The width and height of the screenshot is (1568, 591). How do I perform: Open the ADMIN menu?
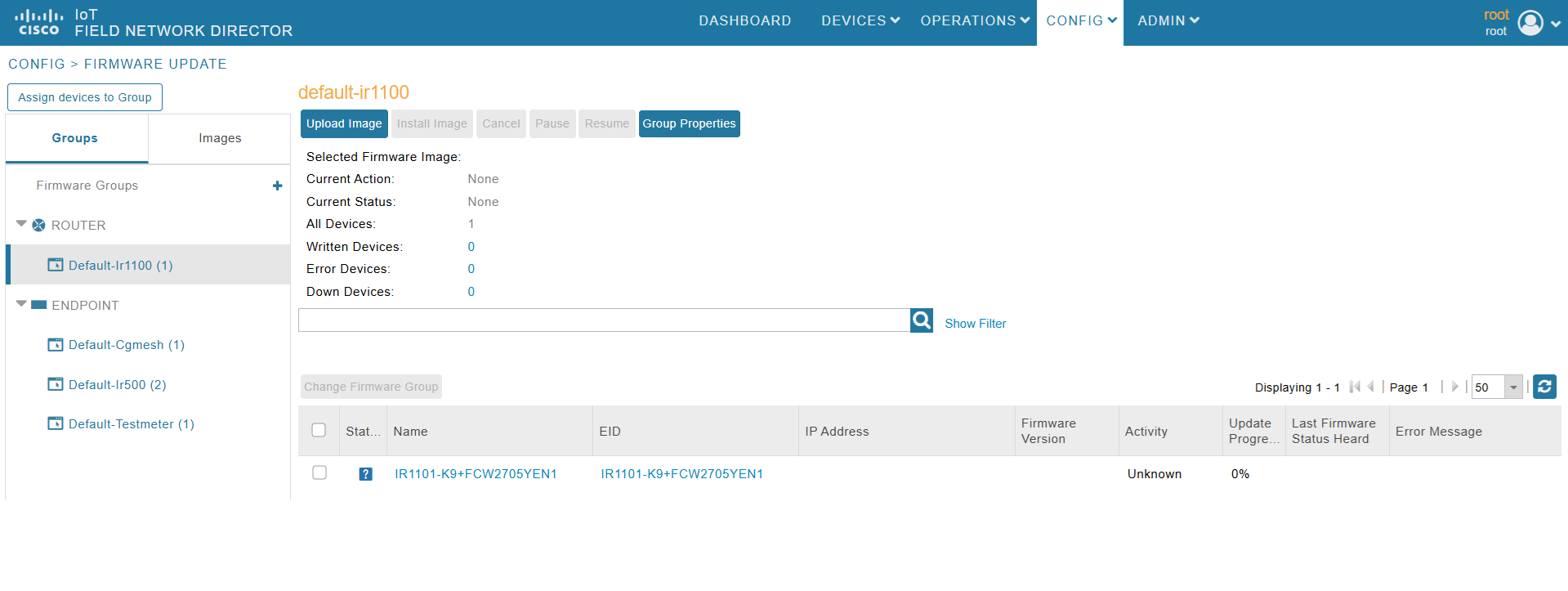pos(1168,20)
